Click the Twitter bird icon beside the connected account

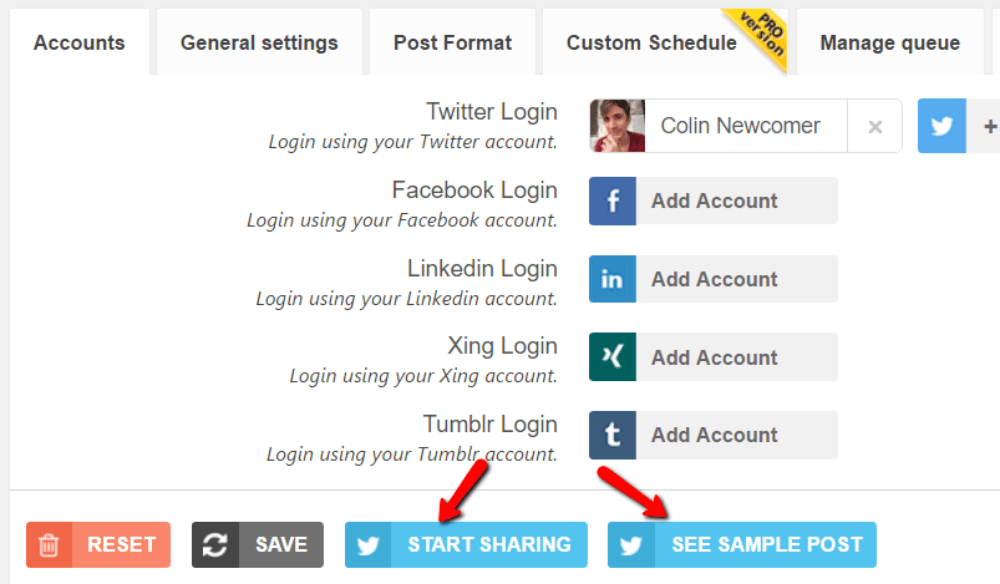[941, 125]
